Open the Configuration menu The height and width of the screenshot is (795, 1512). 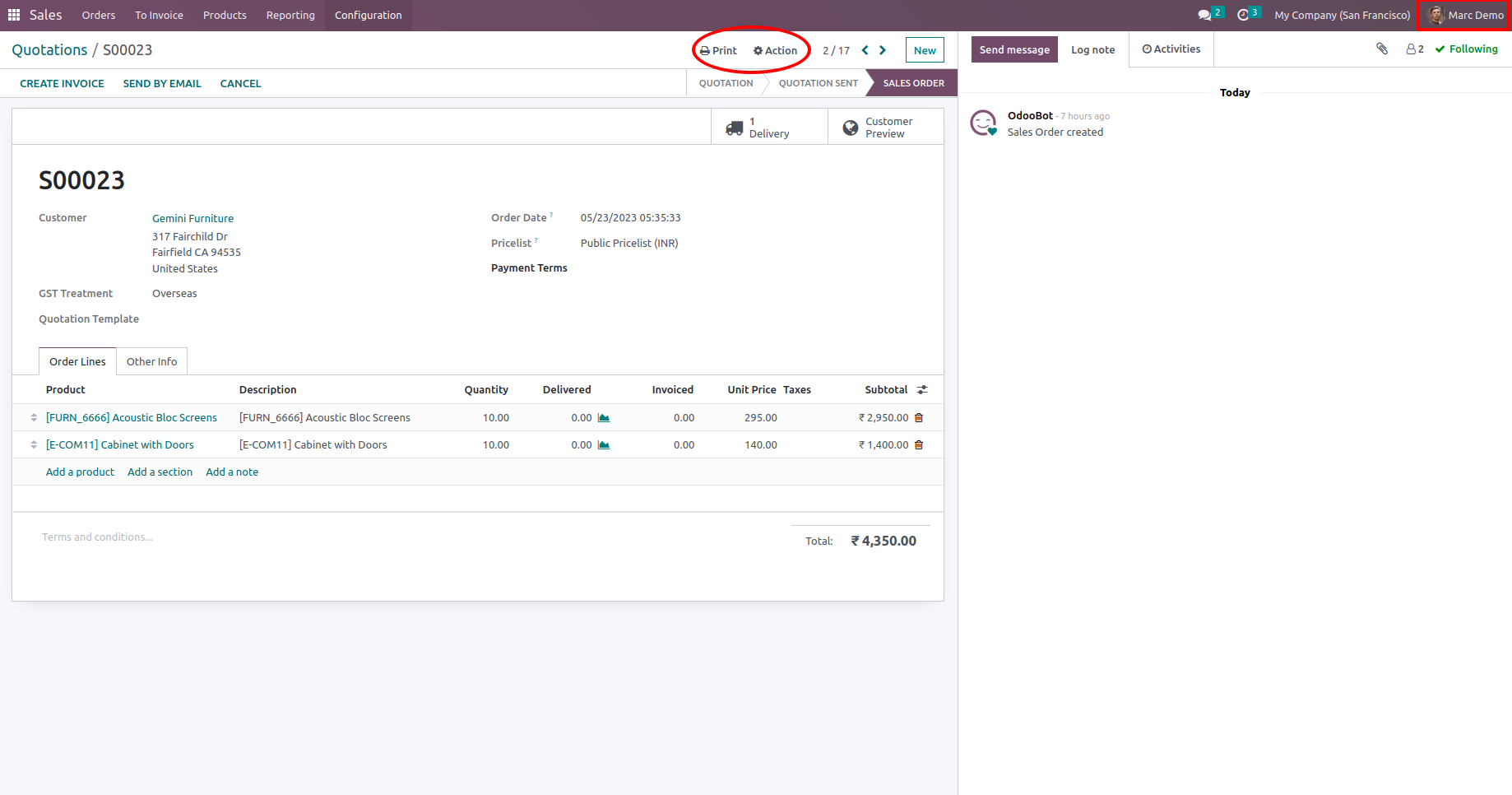[x=369, y=15]
